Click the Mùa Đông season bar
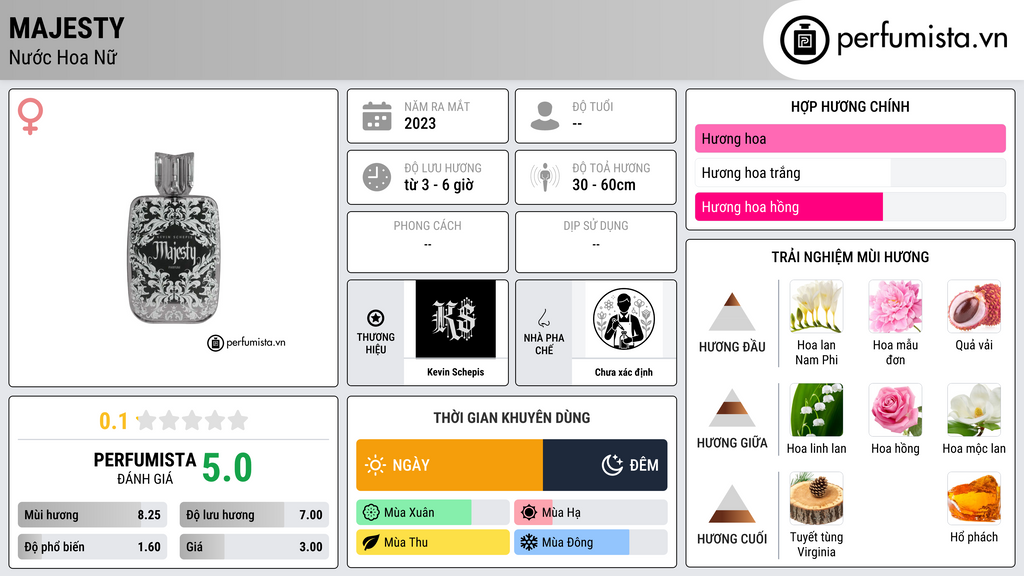Viewport: 1024px width, 576px height. coord(591,542)
